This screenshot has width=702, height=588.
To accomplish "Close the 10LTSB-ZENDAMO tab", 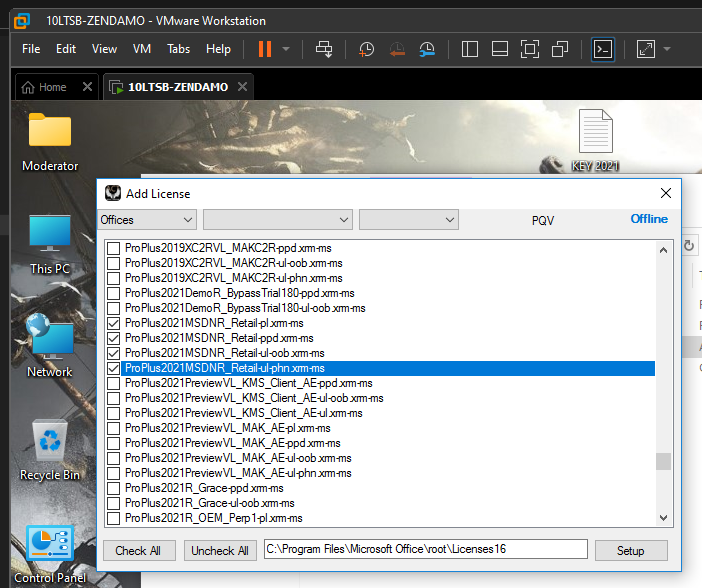I will tap(242, 86).
